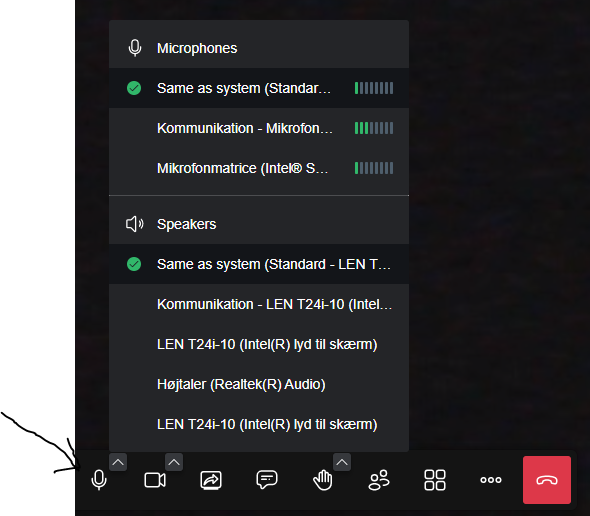Select the 'Same as system (Standar…' microphone

[259, 88]
